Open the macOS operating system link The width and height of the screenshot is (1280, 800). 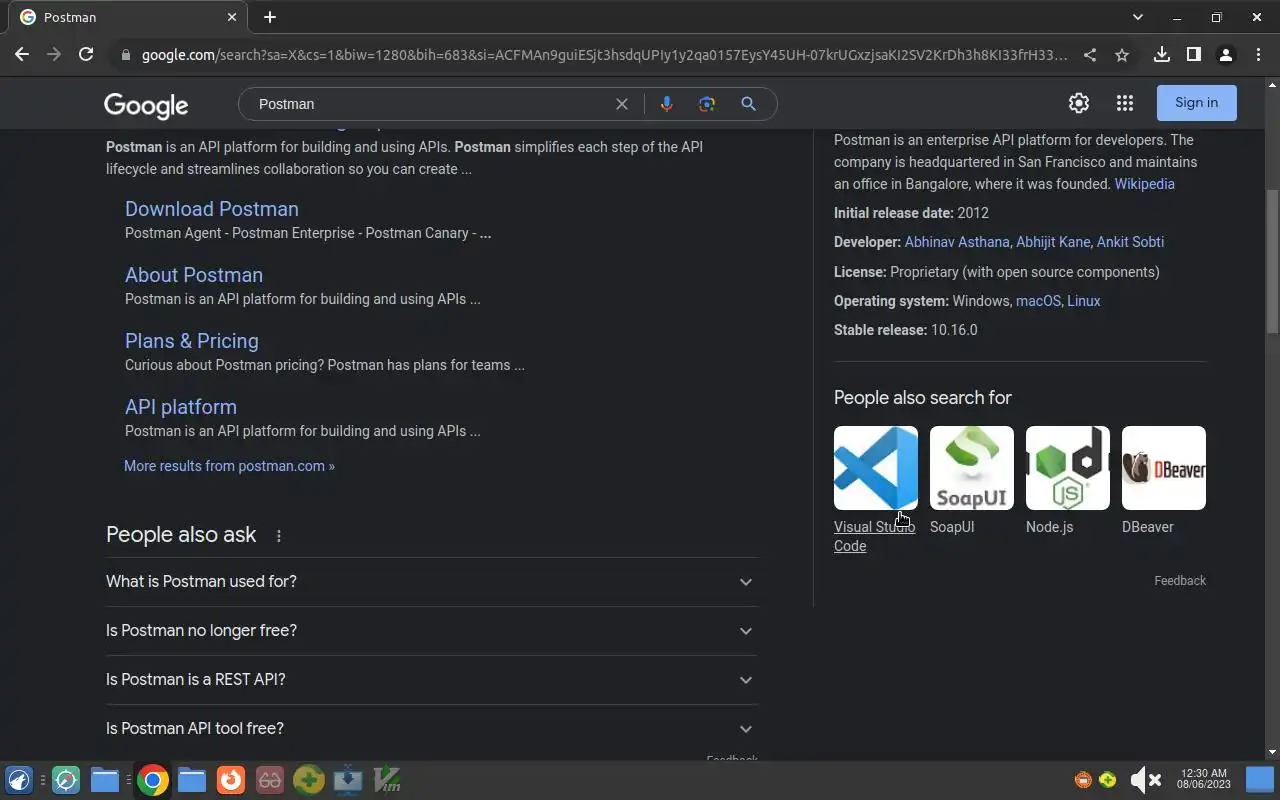click(1038, 301)
